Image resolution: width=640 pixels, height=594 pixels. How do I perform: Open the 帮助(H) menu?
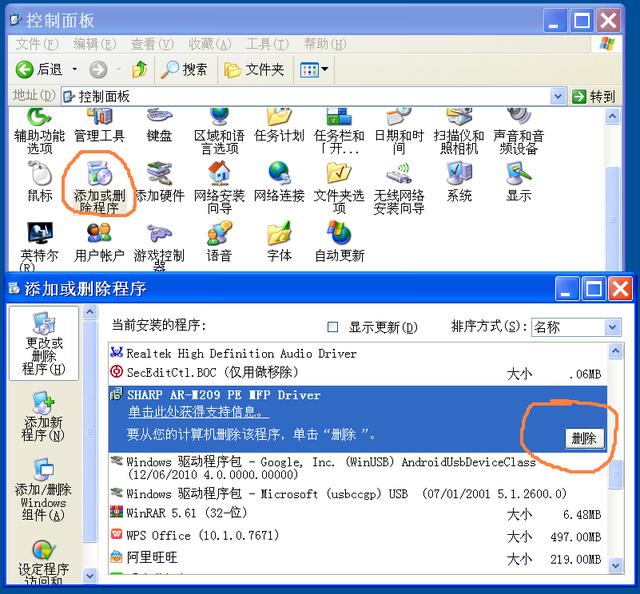(x=325, y=44)
